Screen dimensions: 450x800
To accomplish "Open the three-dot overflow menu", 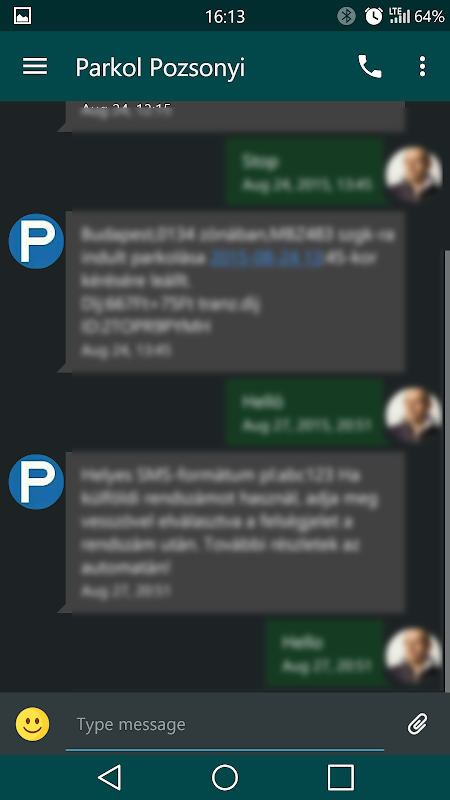I will 422,66.
